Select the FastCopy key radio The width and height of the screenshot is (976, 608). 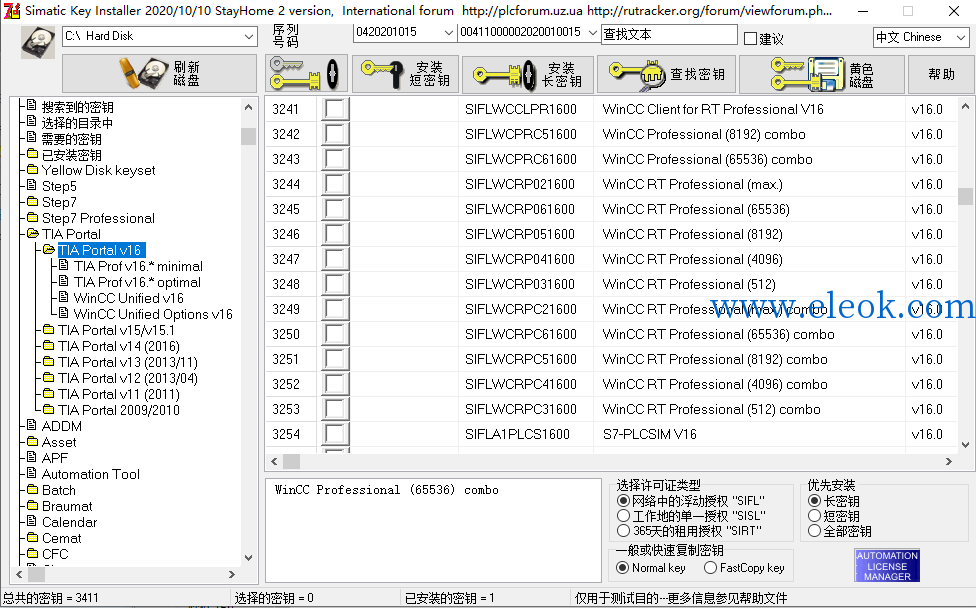click(710, 568)
